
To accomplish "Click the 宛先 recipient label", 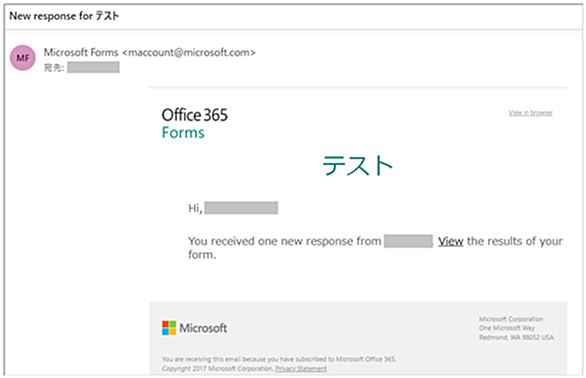I will coord(54,68).
